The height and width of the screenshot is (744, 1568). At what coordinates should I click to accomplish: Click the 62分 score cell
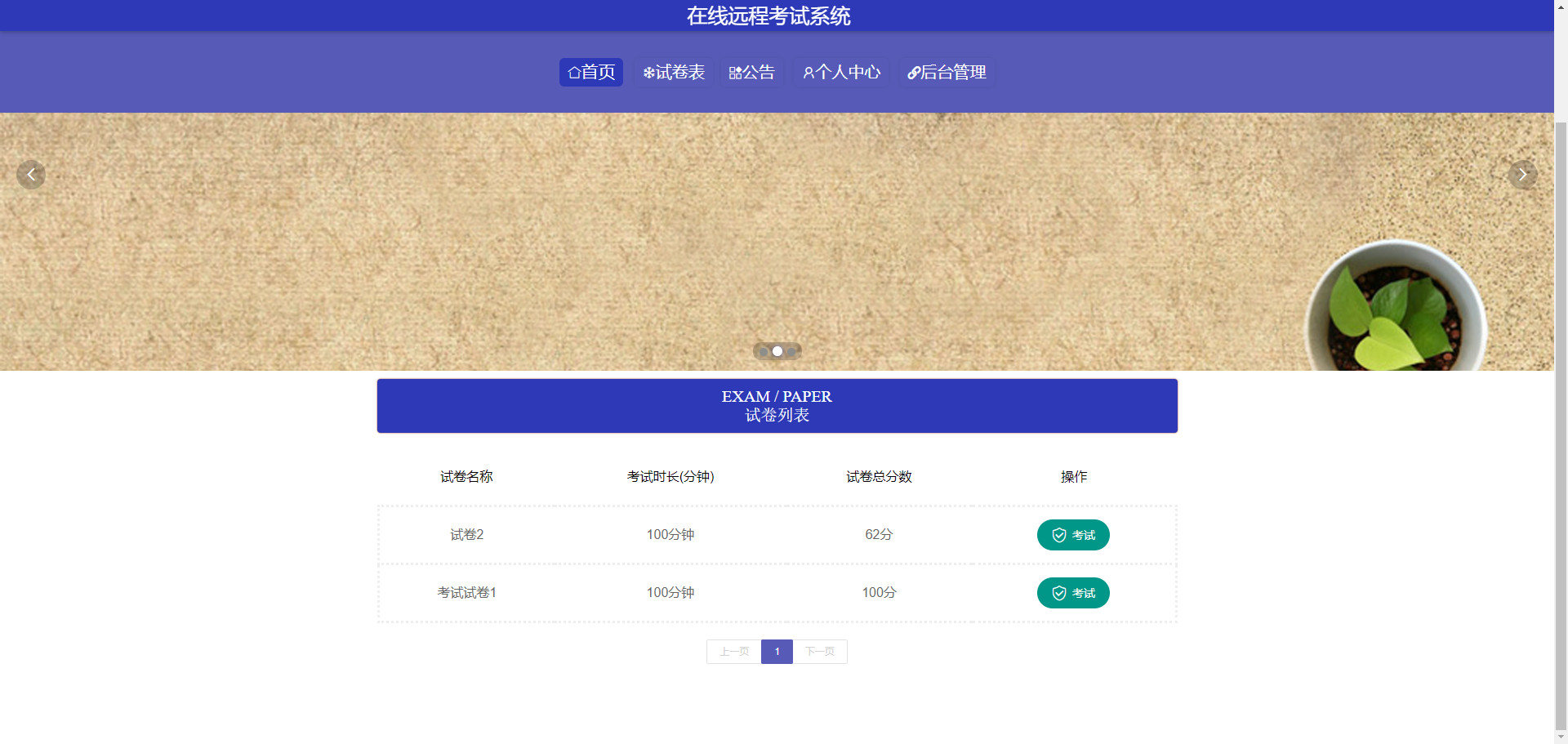point(879,535)
